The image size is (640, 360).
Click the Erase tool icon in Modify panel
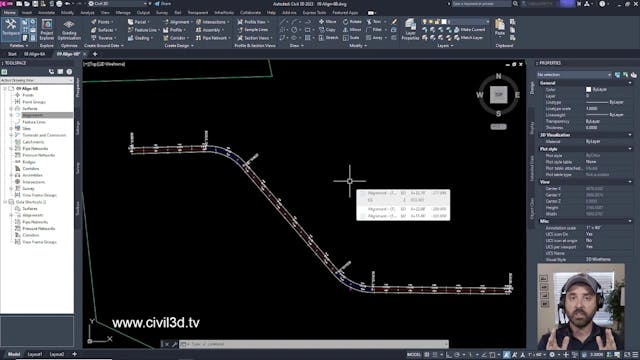[x=394, y=22]
